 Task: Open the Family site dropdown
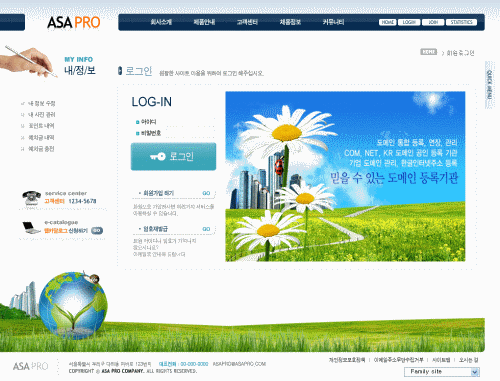pyautogui.click(x=442, y=372)
